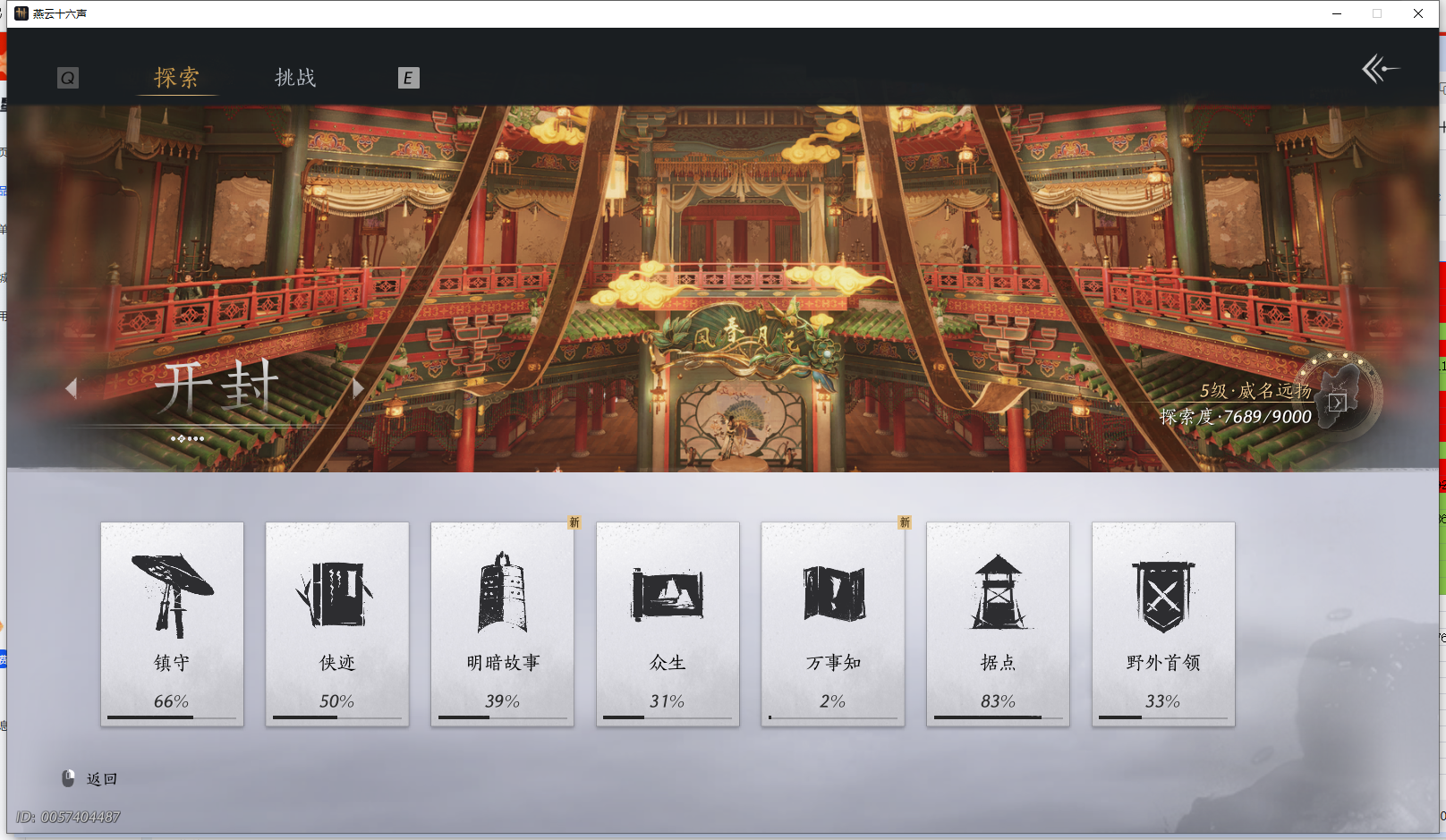Select the 野外首领 label
1446x840 pixels.
click(1163, 663)
